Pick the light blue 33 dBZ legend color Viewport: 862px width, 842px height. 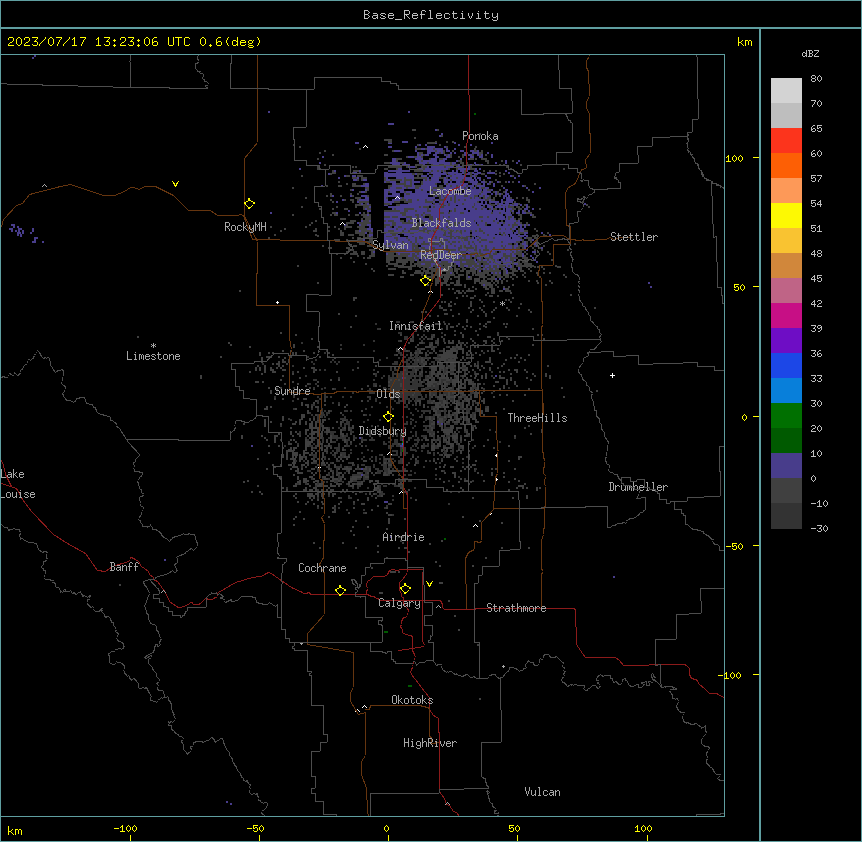[x=786, y=391]
